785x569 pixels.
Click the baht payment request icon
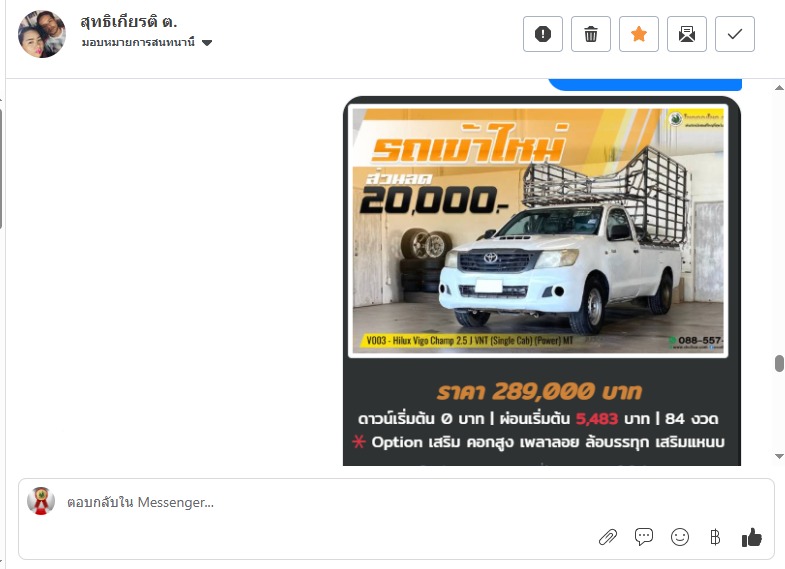click(x=715, y=537)
